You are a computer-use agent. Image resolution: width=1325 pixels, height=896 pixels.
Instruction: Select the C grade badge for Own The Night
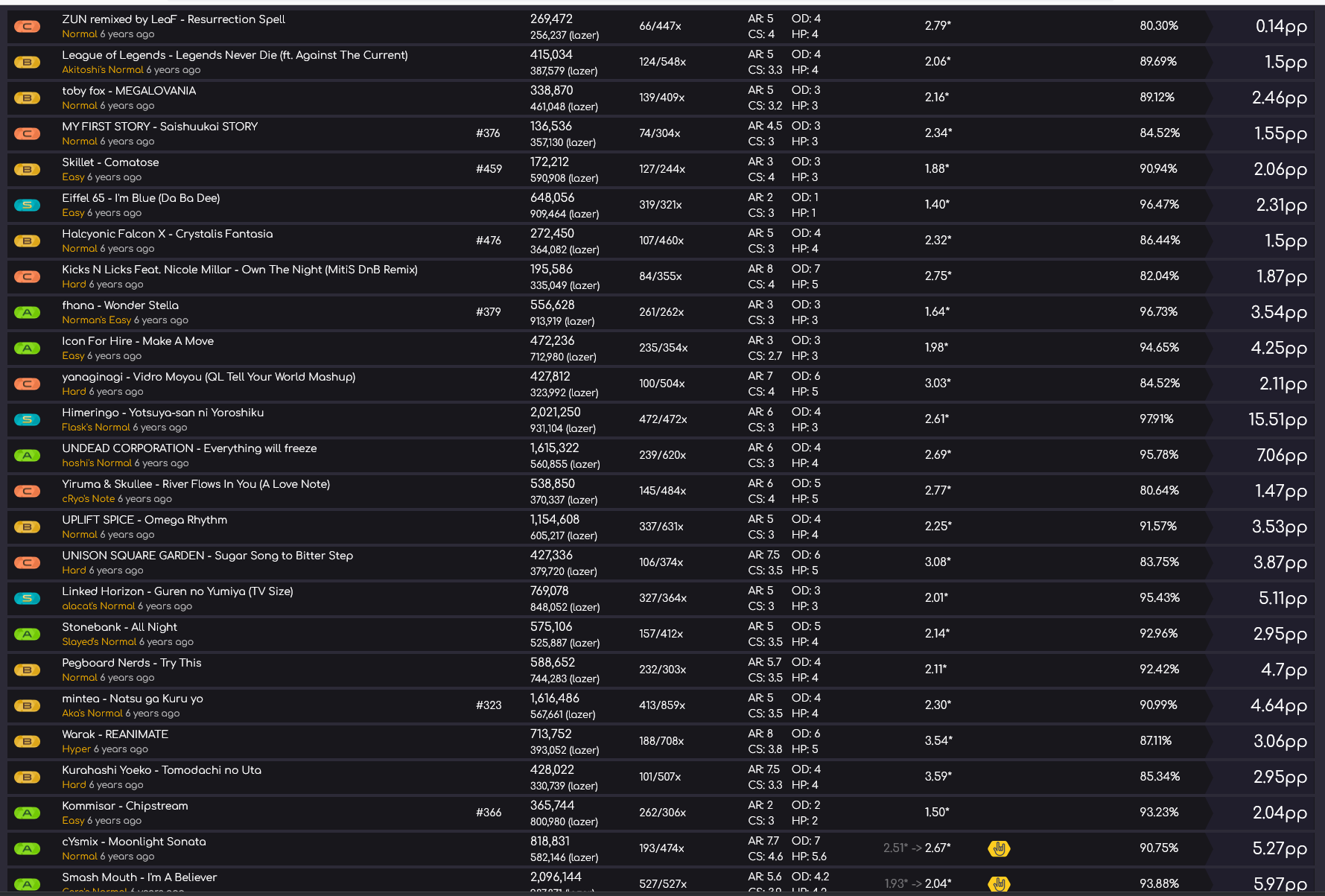click(x=28, y=276)
